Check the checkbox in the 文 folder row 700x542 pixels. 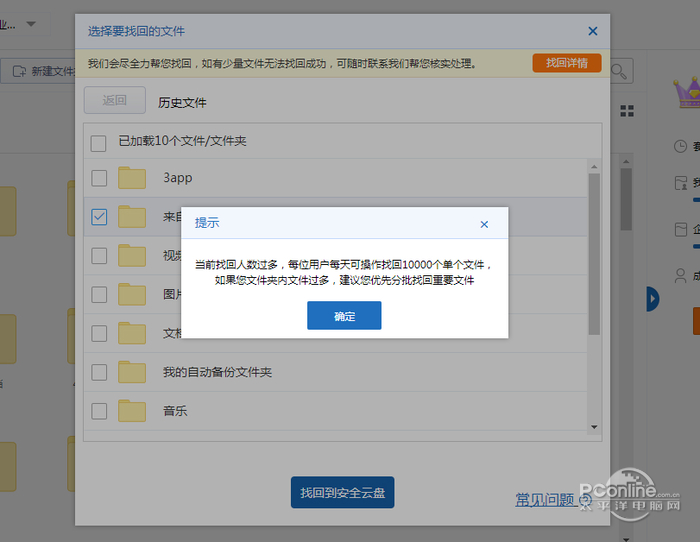pyautogui.click(x=99, y=334)
